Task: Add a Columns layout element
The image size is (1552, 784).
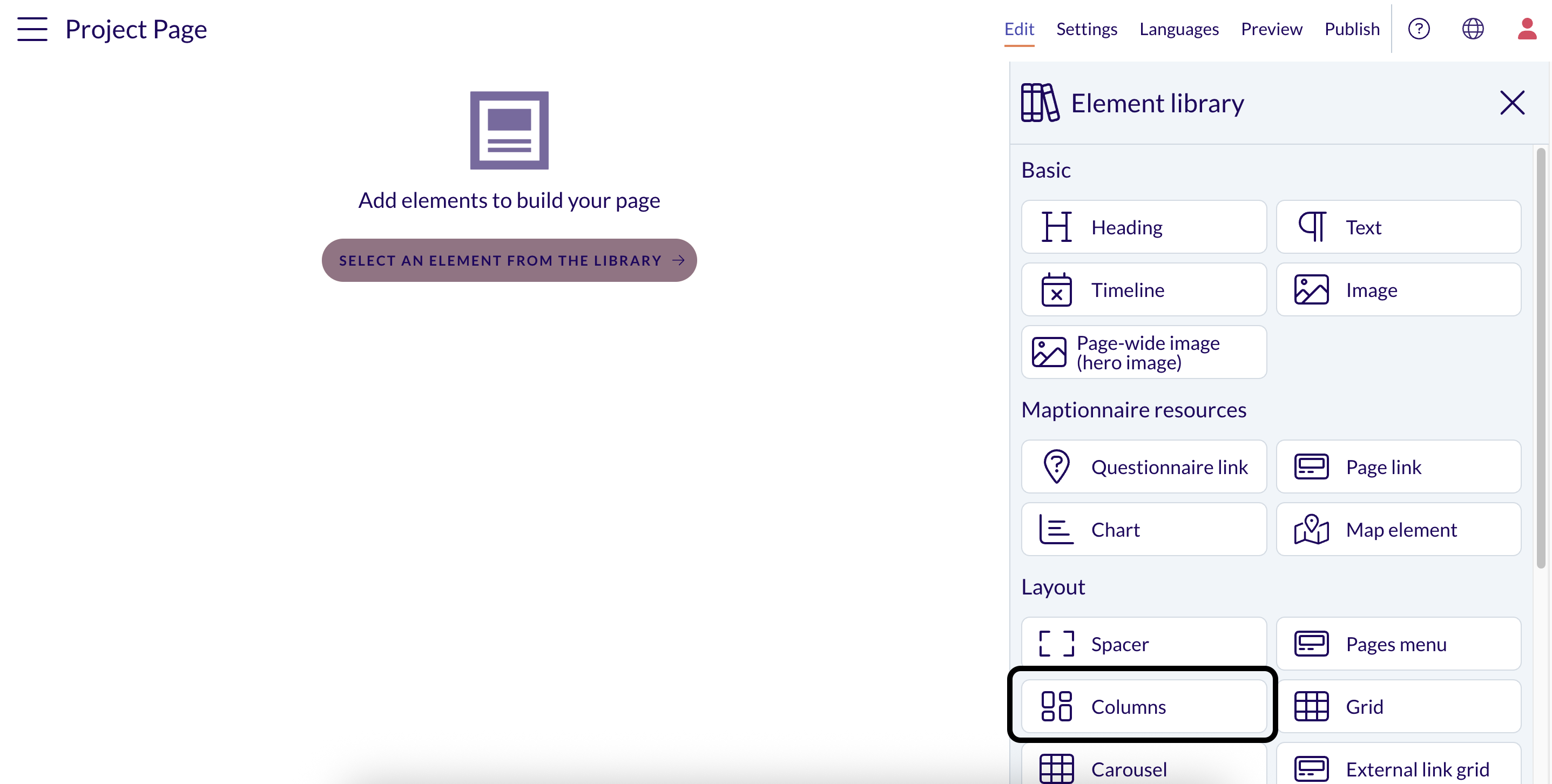Action: click(x=1144, y=707)
